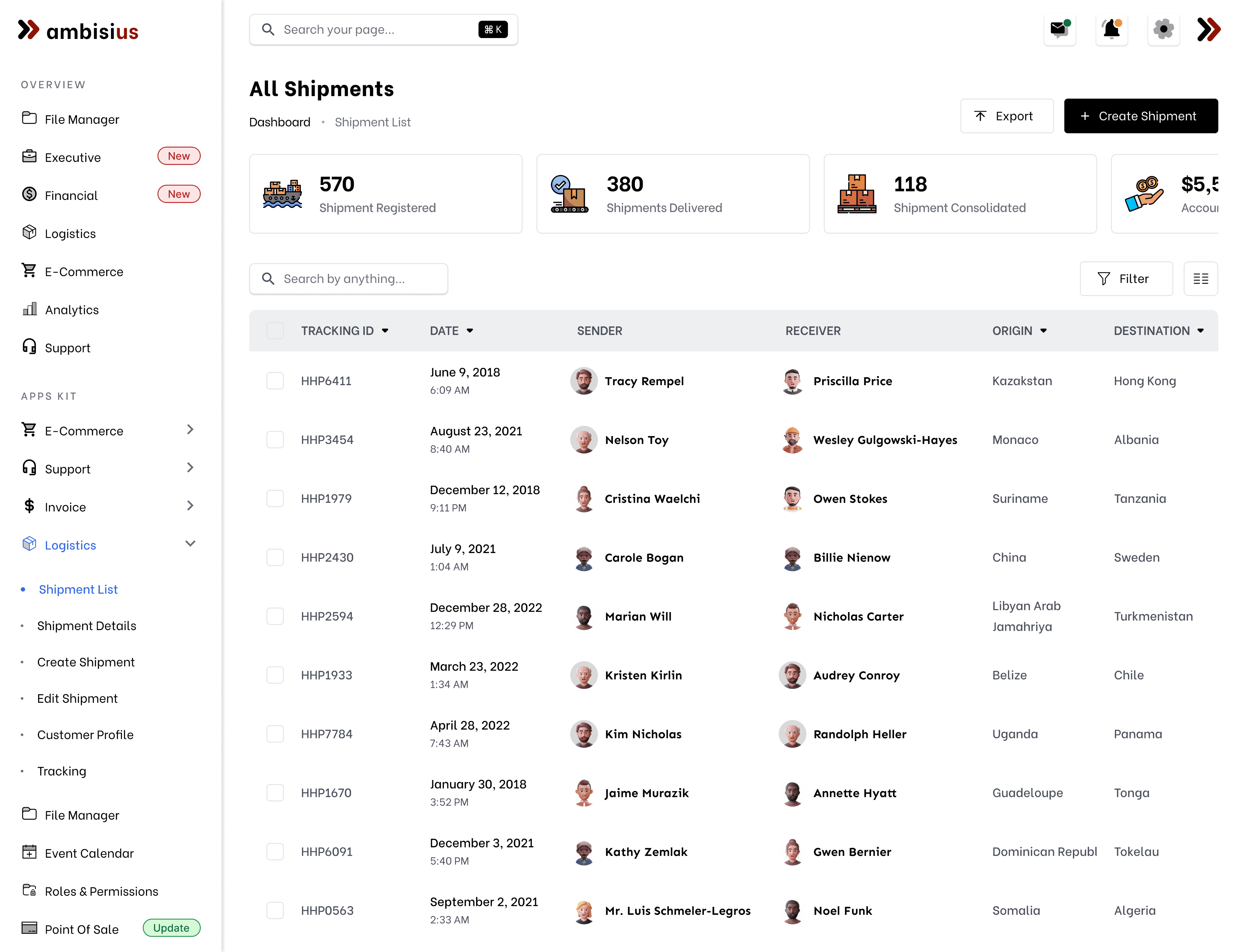Open the notifications bell
Screen dimensions: 1246x952
[1111, 30]
